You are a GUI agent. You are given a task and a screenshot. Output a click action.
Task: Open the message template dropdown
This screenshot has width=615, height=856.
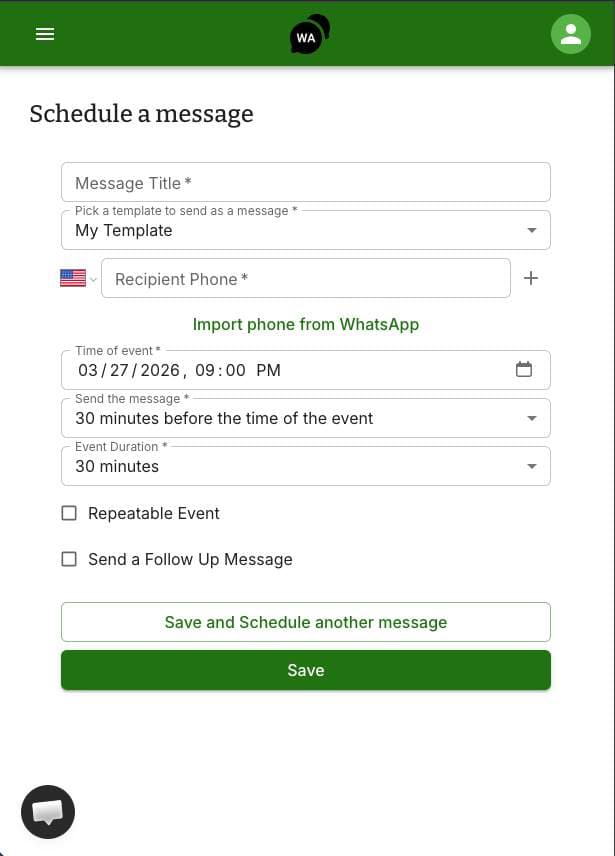coord(531,229)
